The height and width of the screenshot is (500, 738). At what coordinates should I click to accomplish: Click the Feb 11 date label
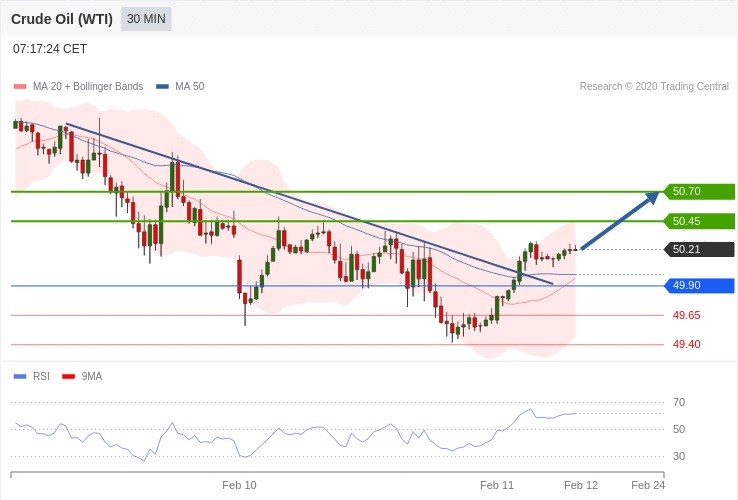497,485
